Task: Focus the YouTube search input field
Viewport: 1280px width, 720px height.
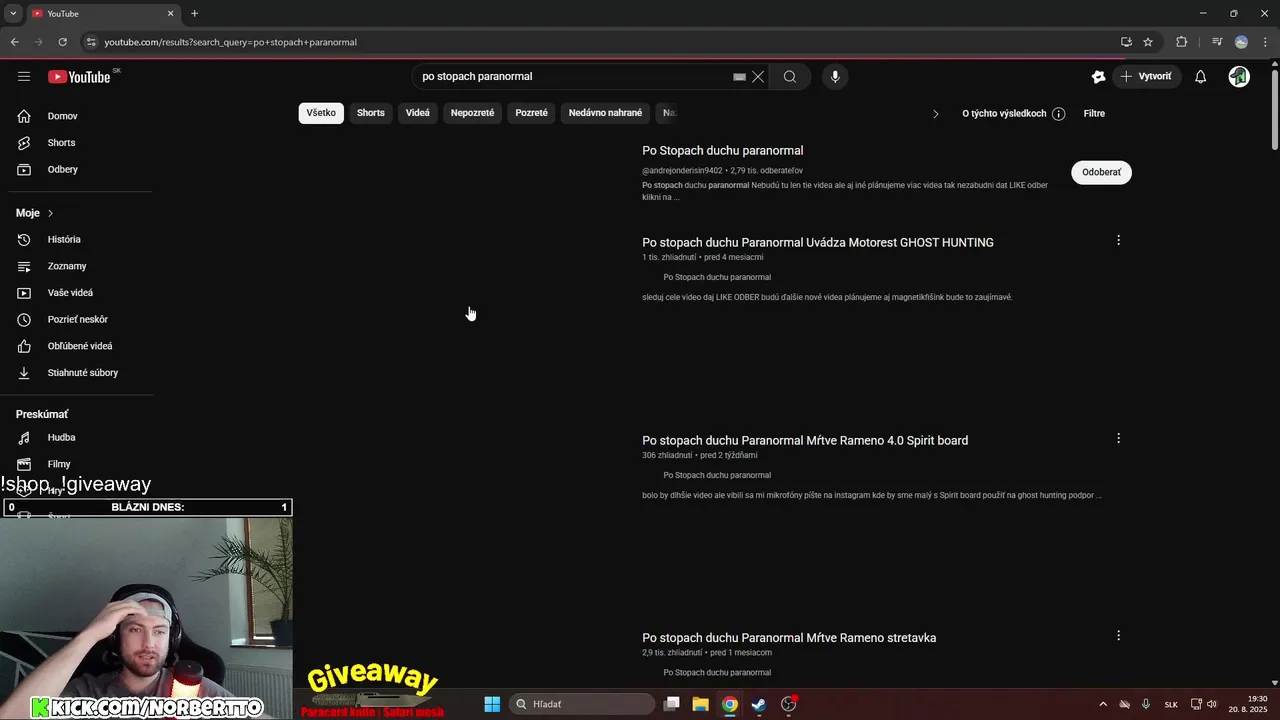Action: pos(575,76)
